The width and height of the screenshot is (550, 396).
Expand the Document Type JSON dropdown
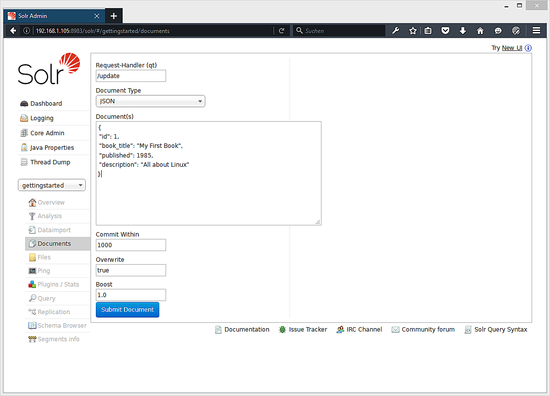(x=150, y=101)
